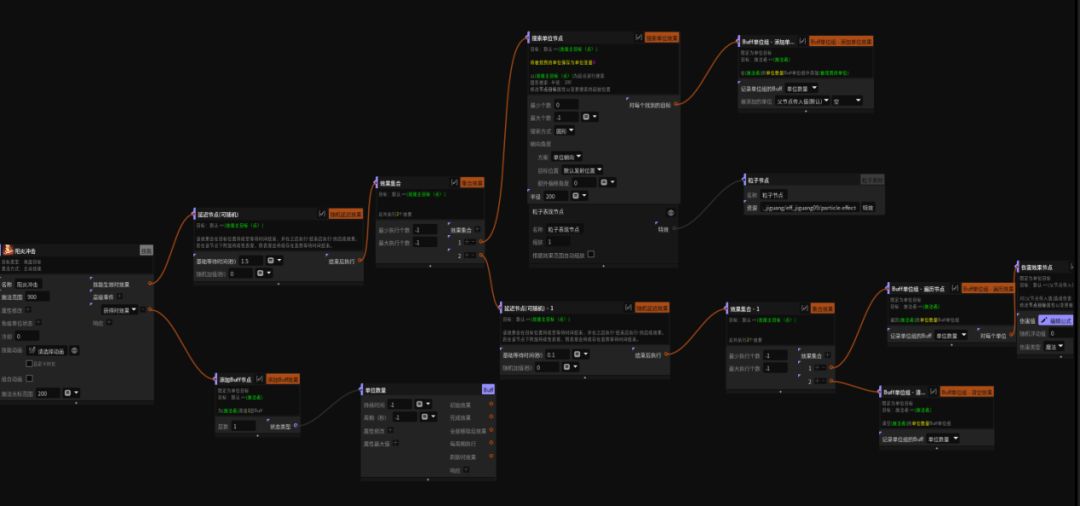Click the 状态类型 port on 添加Buff节点
The image size is (1080, 506).
(x=296, y=426)
